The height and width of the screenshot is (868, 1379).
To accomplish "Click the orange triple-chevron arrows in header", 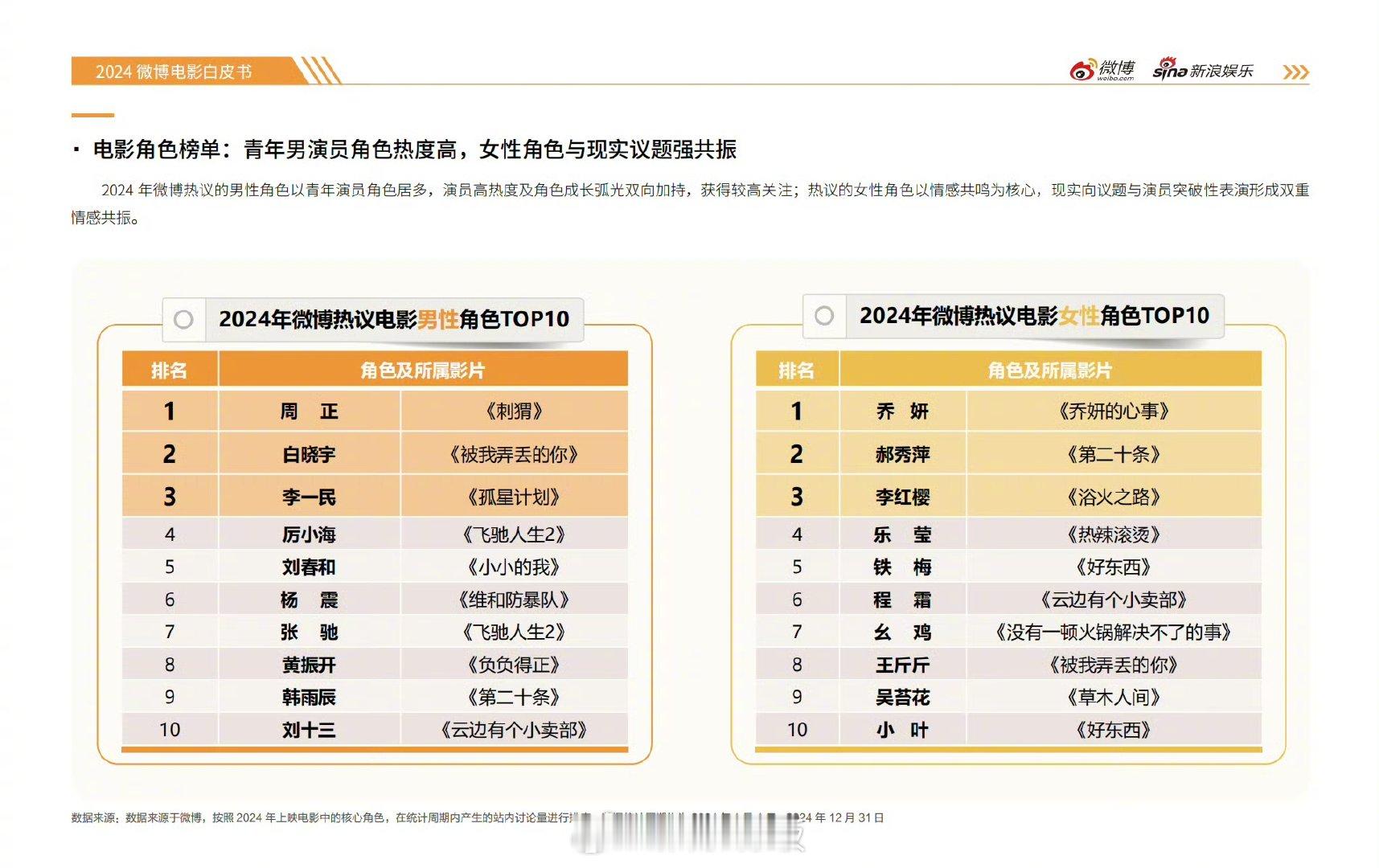I will (1295, 72).
